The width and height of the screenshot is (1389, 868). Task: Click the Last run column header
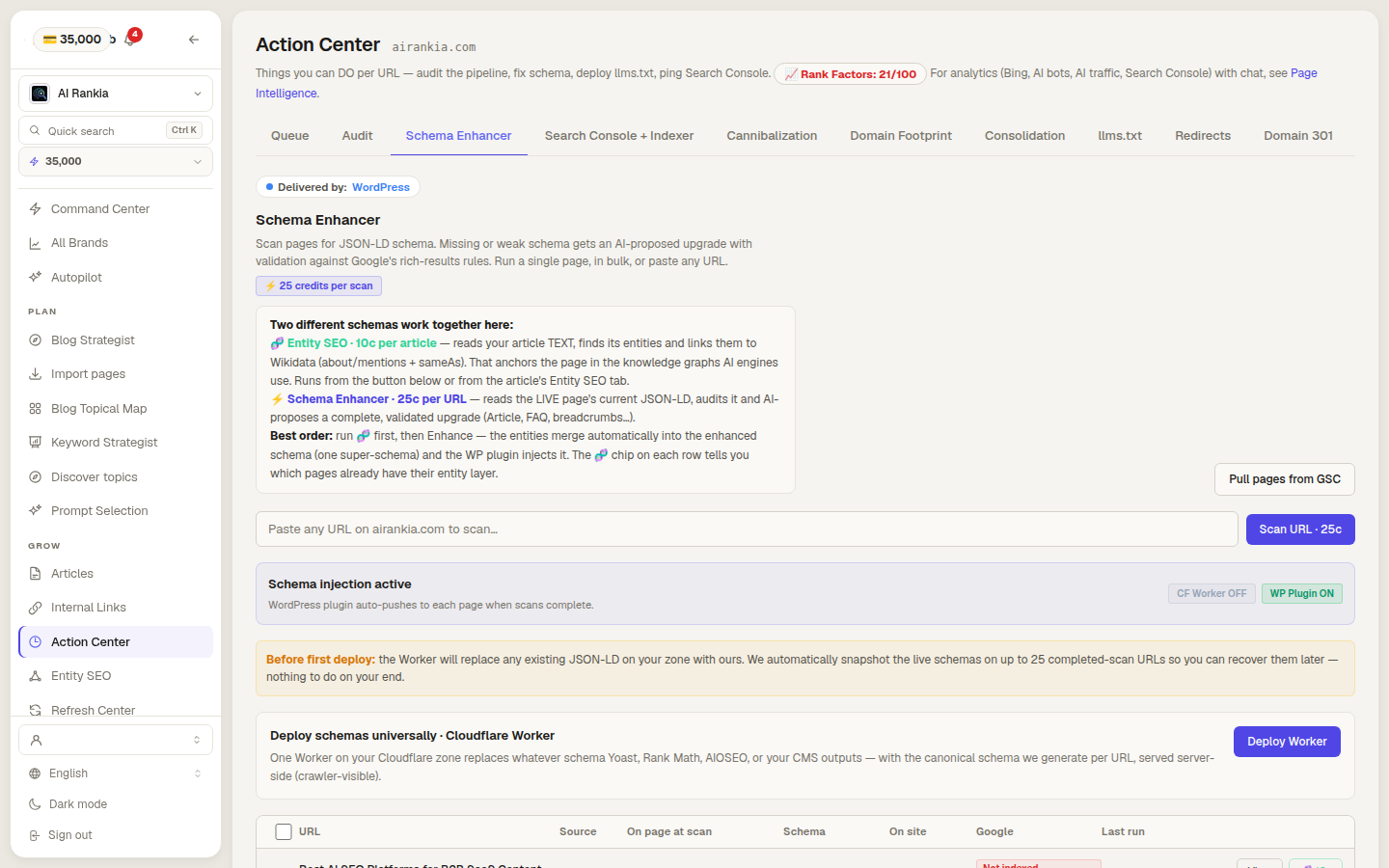(1123, 831)
